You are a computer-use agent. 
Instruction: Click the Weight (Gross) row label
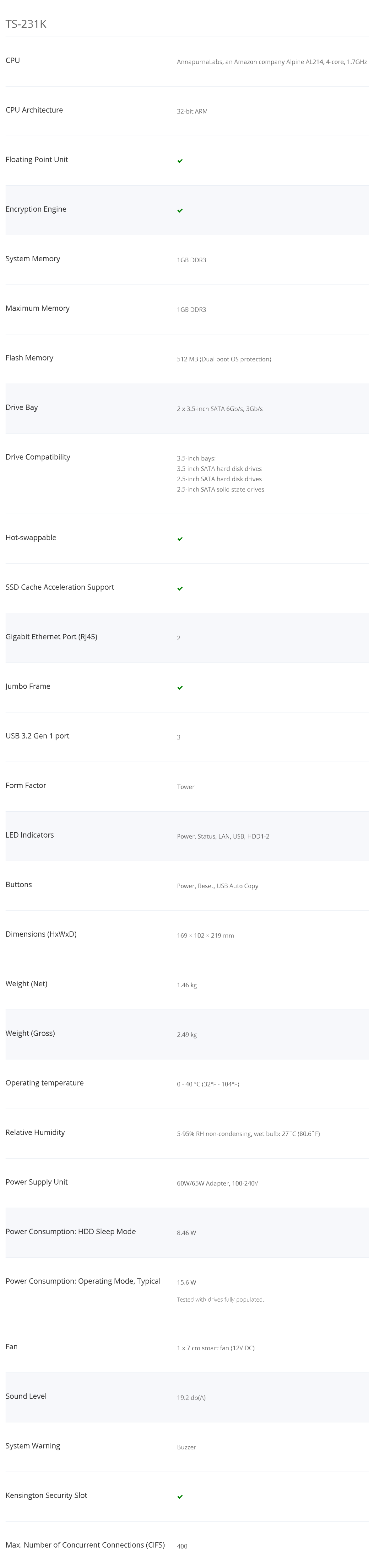(30, 1033)
